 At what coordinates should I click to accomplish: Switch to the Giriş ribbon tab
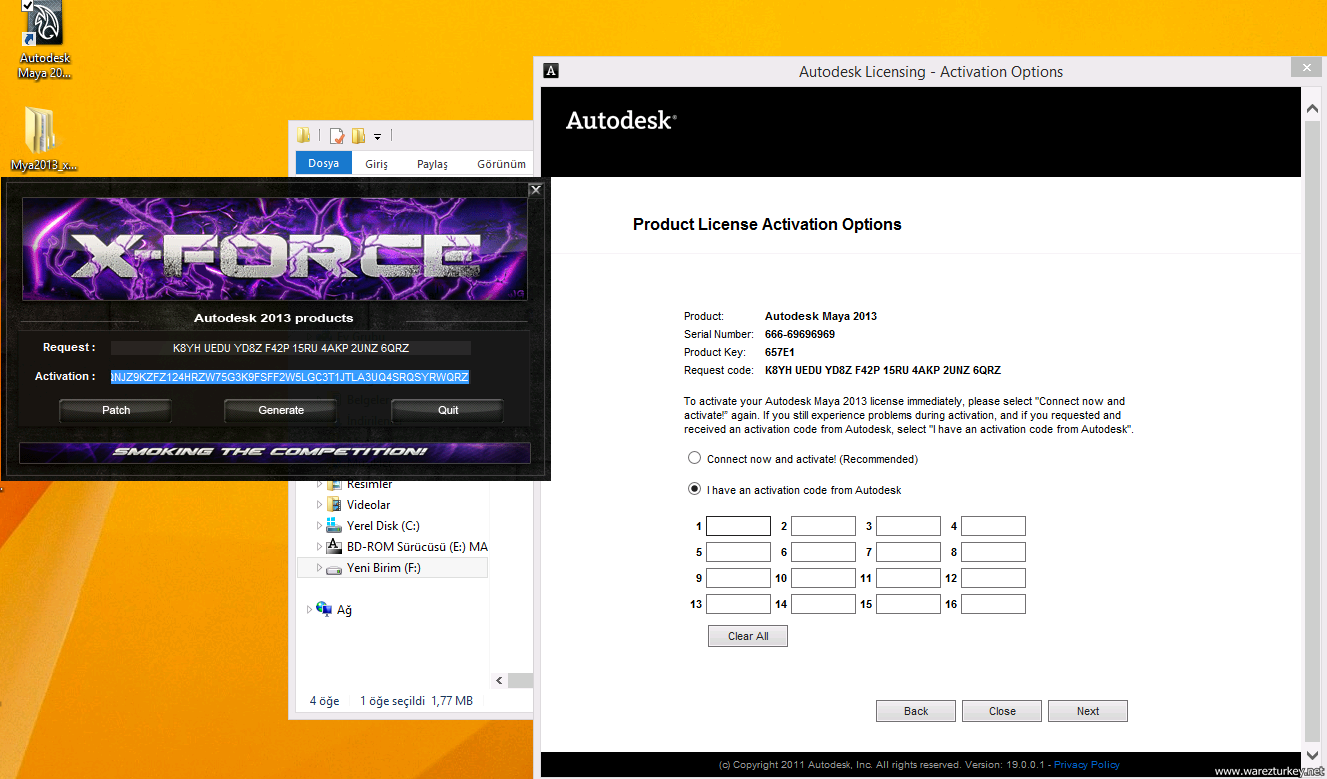376,164
